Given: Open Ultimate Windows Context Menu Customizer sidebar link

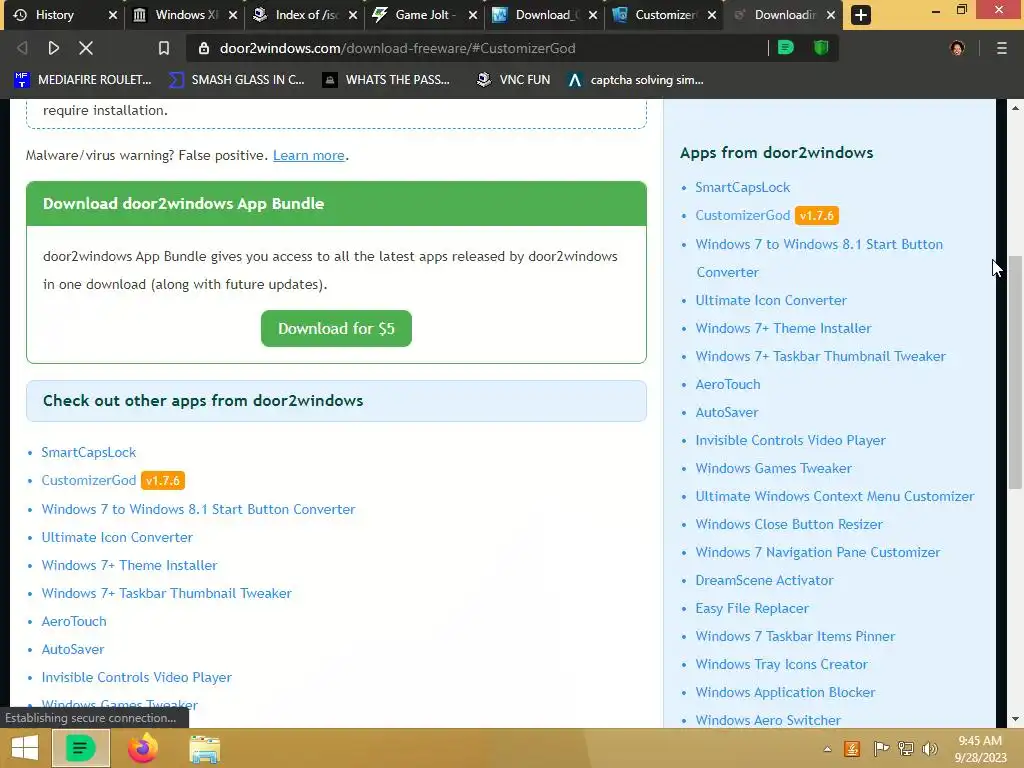Looking at the screenshot, I should tap(835, 496).
